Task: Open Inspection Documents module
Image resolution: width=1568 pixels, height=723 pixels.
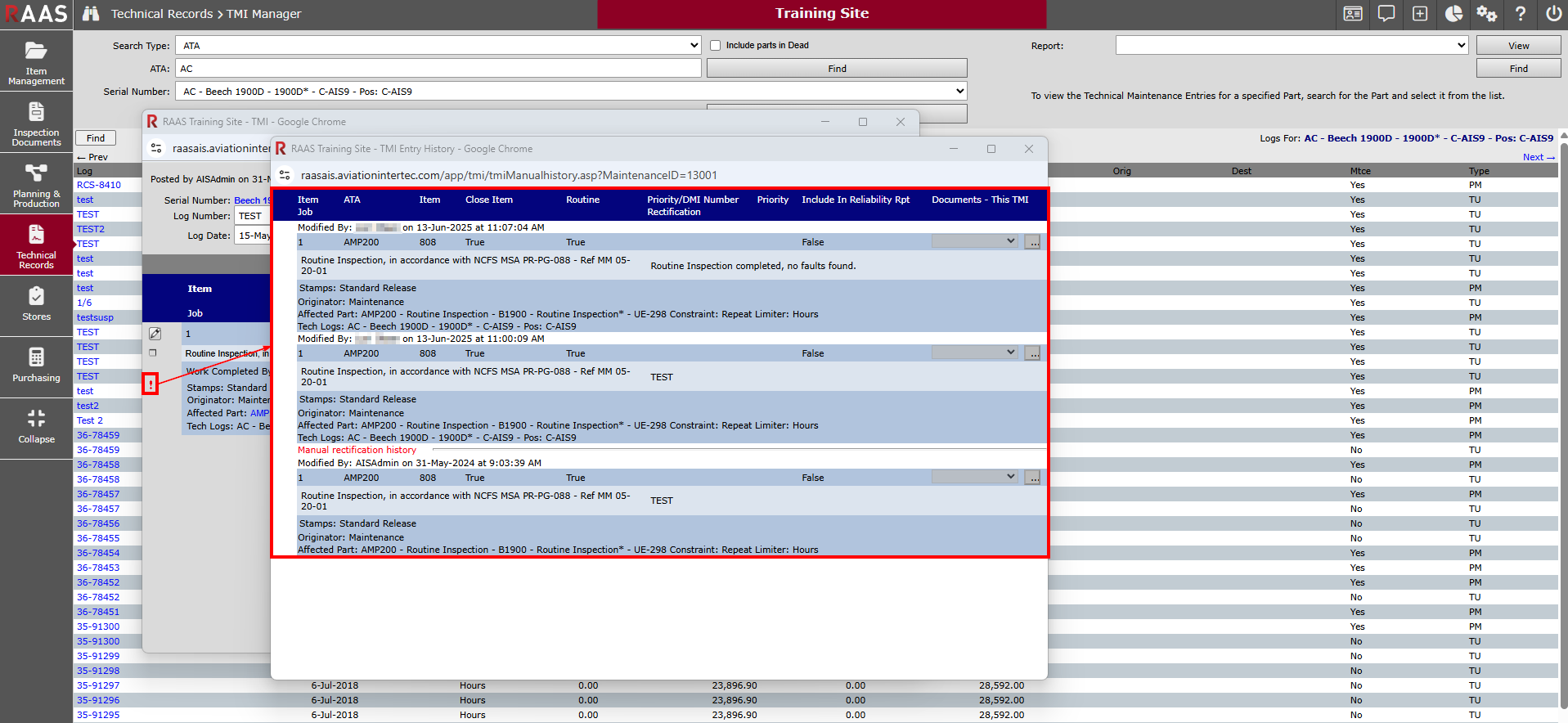Action: (36, 123)
